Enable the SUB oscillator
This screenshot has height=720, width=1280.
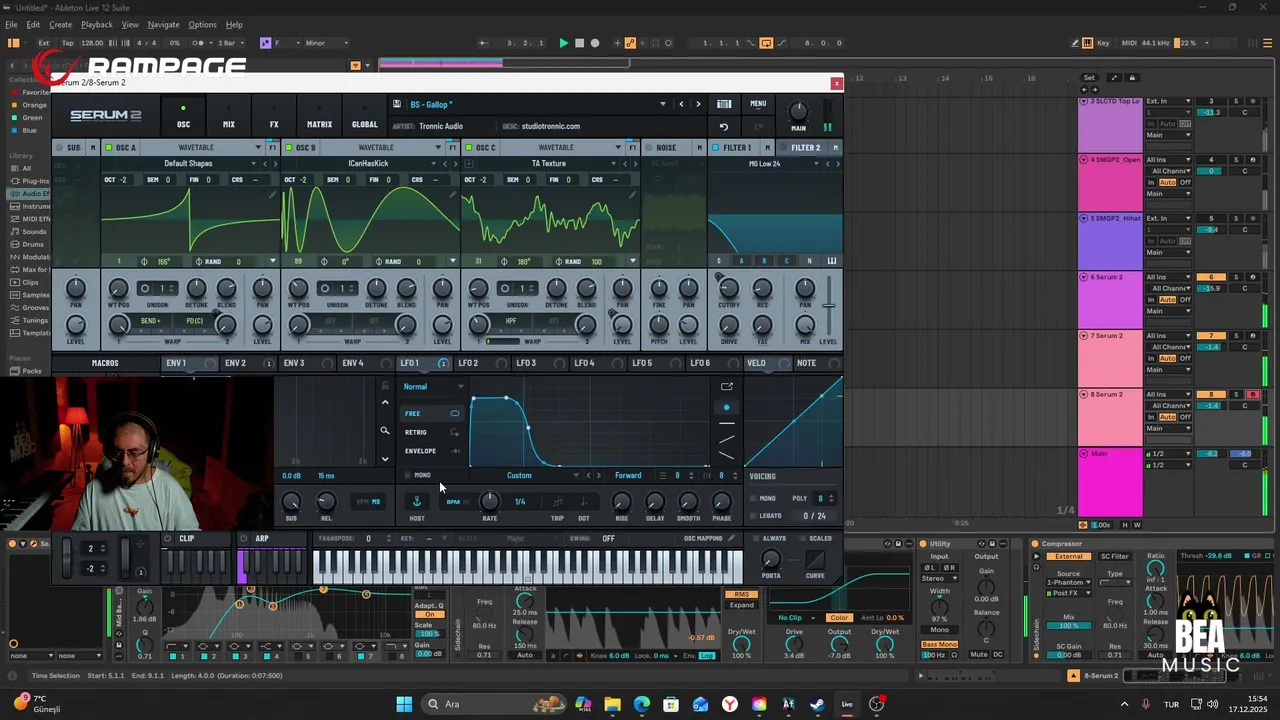coord(60,148)
